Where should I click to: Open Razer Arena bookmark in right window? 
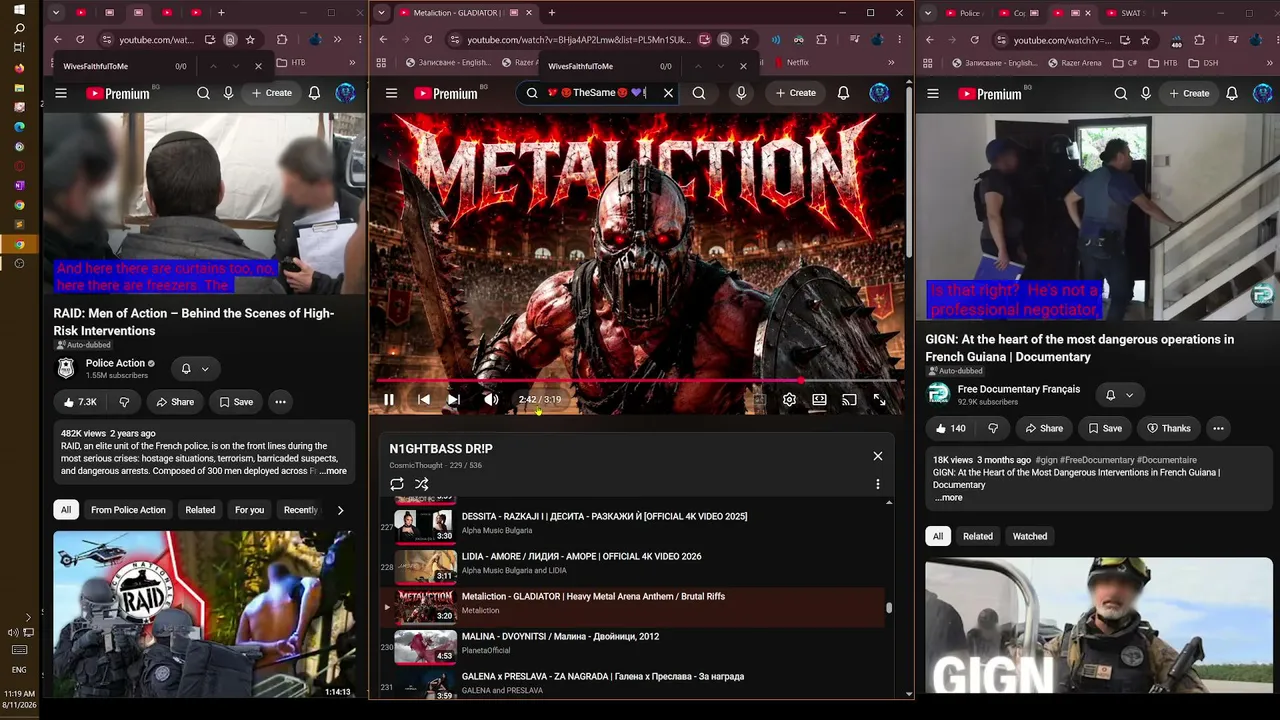pyautogui.click(x=1074, y=63)
